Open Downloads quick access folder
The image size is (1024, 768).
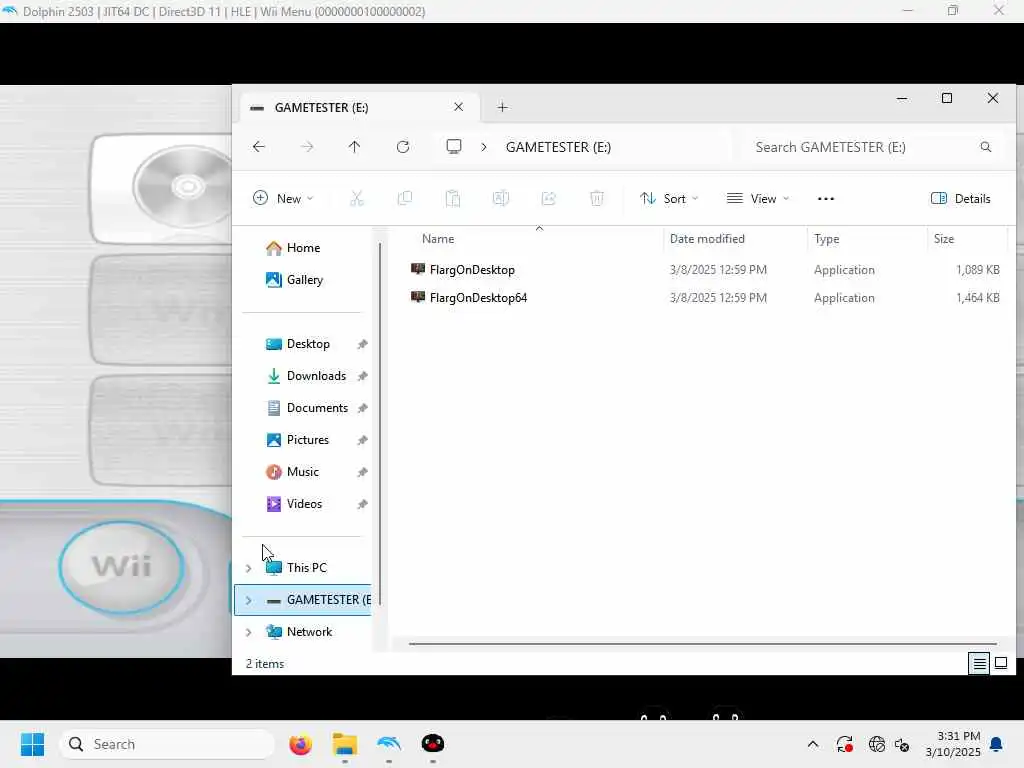point(316,376)
